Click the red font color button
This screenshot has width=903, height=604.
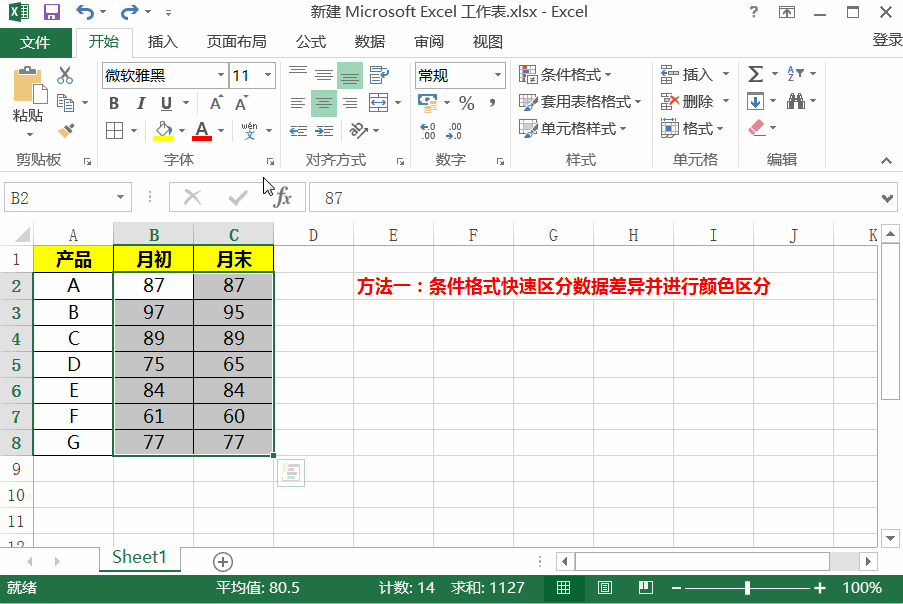pos(202,131)
